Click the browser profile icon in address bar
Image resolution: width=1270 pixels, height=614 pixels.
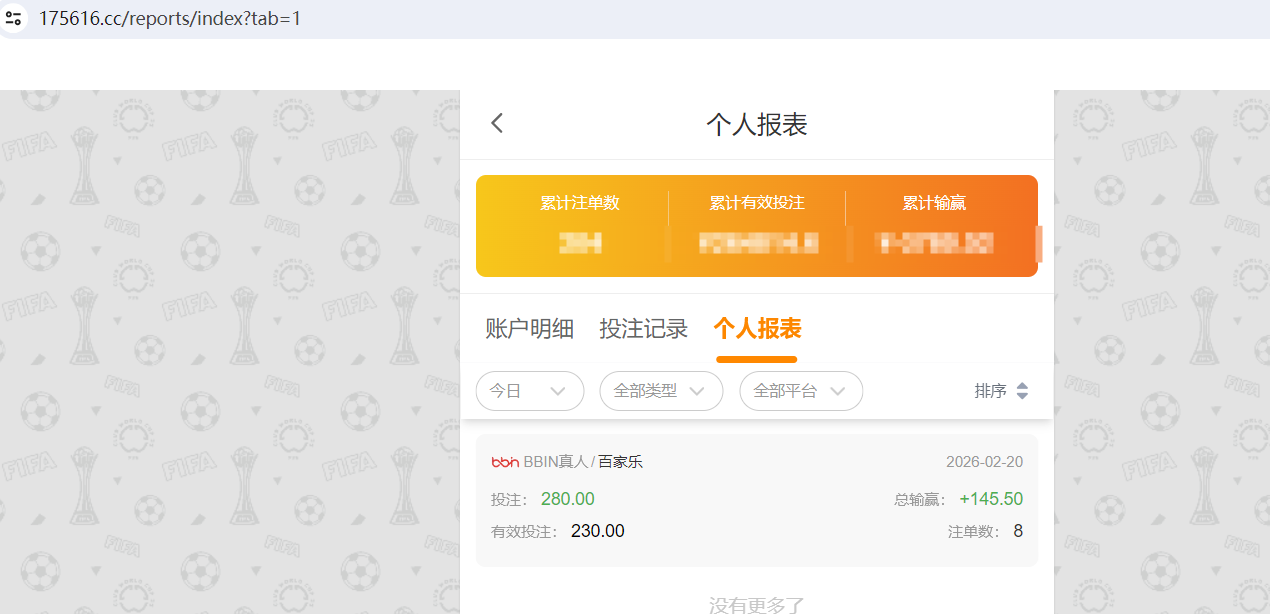click(13, 17)
